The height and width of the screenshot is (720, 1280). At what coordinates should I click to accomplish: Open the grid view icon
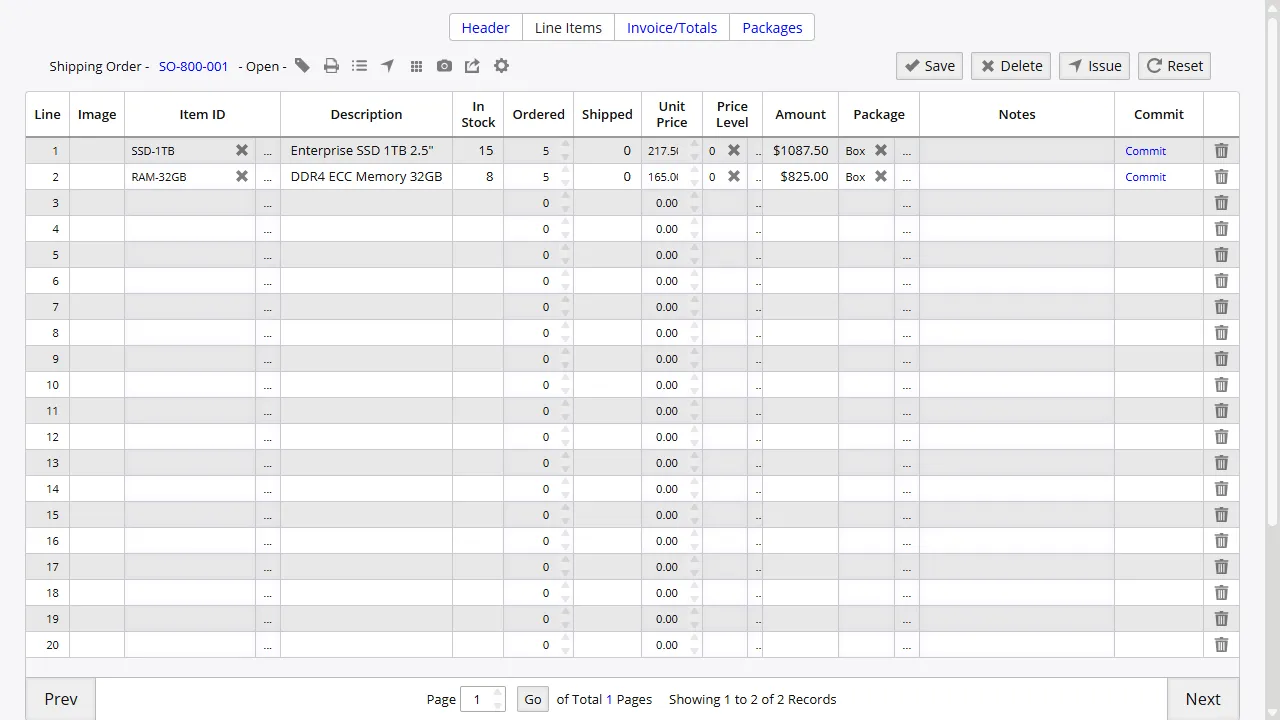[x=416, y=65]
